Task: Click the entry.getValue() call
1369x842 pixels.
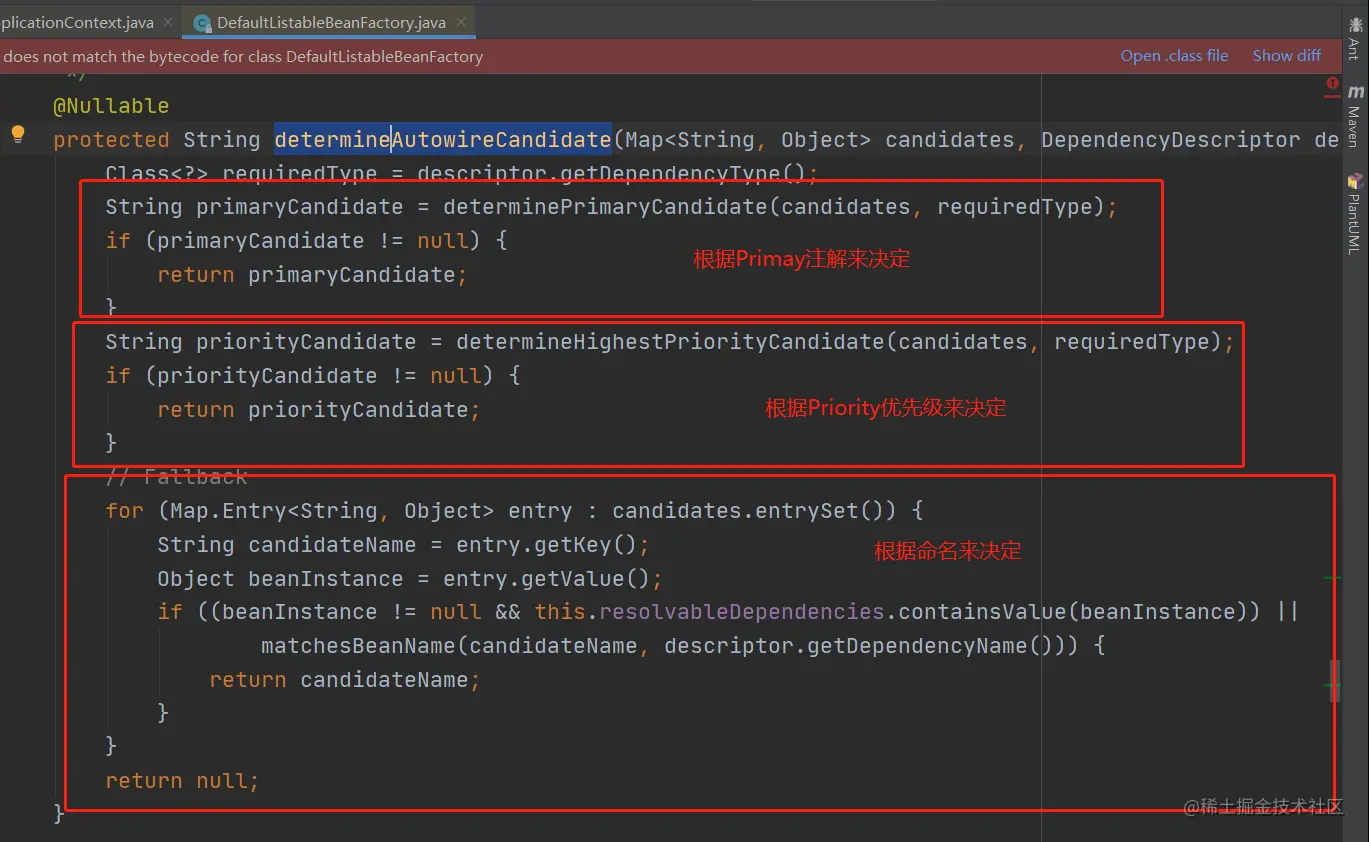Action: click(553, 579)
